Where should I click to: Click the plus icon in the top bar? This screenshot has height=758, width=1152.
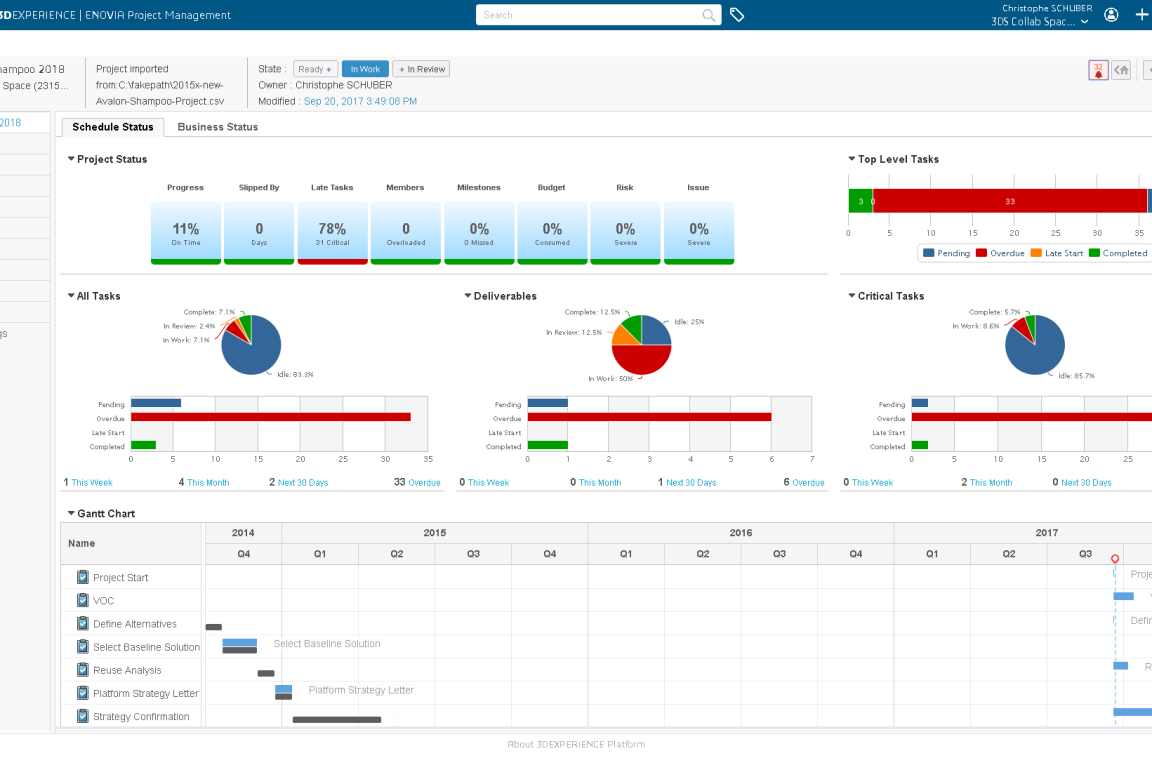[x=1142, y=15]
